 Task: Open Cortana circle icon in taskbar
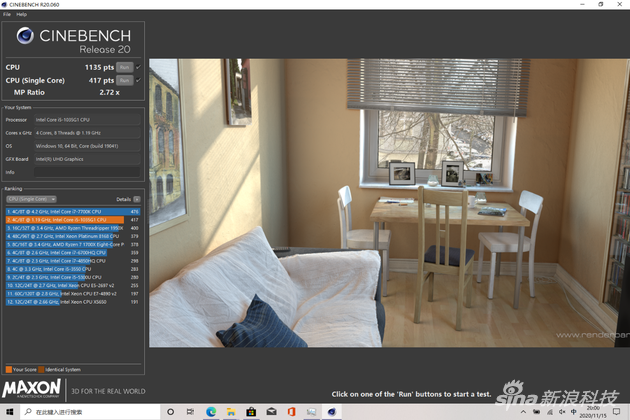[170, 412]
